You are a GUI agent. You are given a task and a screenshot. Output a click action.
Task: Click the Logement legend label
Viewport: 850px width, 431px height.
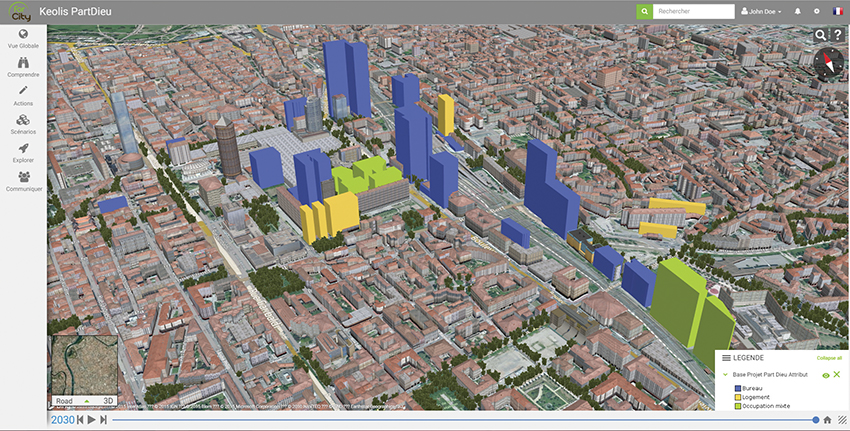tap(756, 397)
